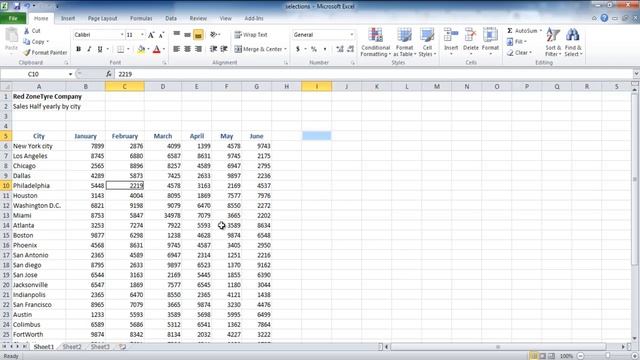Click Decrease Decimal icon
Screen dimensions: 640x360
350,49
